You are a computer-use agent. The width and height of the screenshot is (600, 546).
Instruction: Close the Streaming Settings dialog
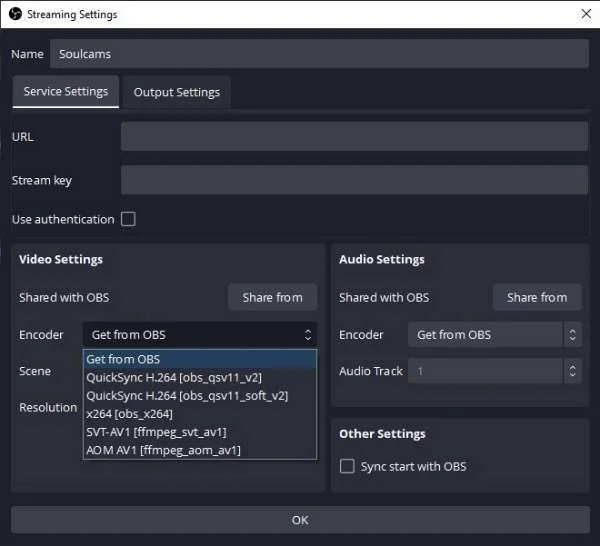pyautogui.click(x=586, y=14)
